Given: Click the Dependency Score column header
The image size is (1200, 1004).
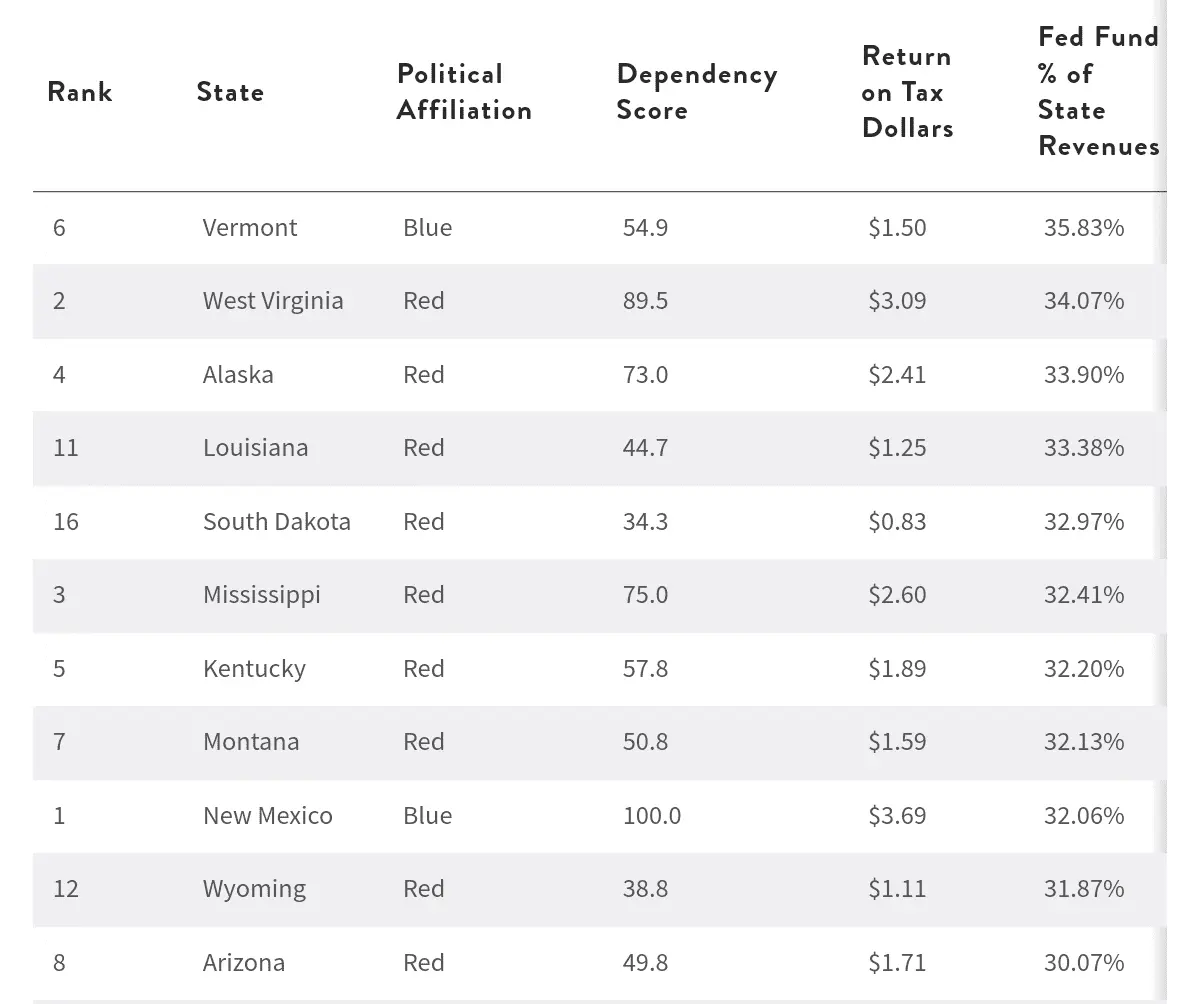Looking at the screenshot, I should (x=696, y=92).
